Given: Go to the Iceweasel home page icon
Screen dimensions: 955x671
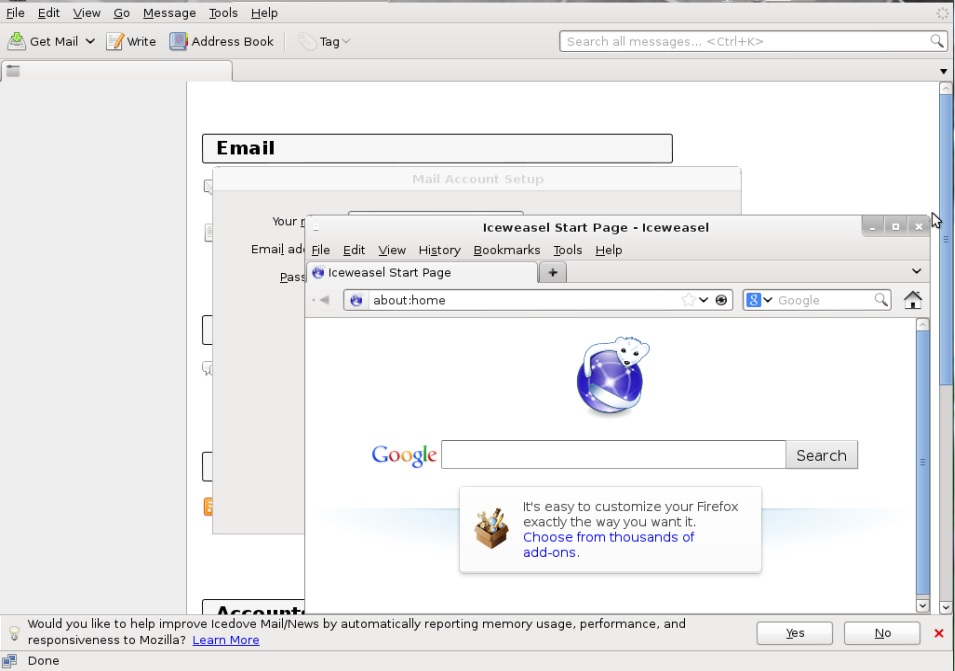Looking at the screenshot, I should 912,300.
